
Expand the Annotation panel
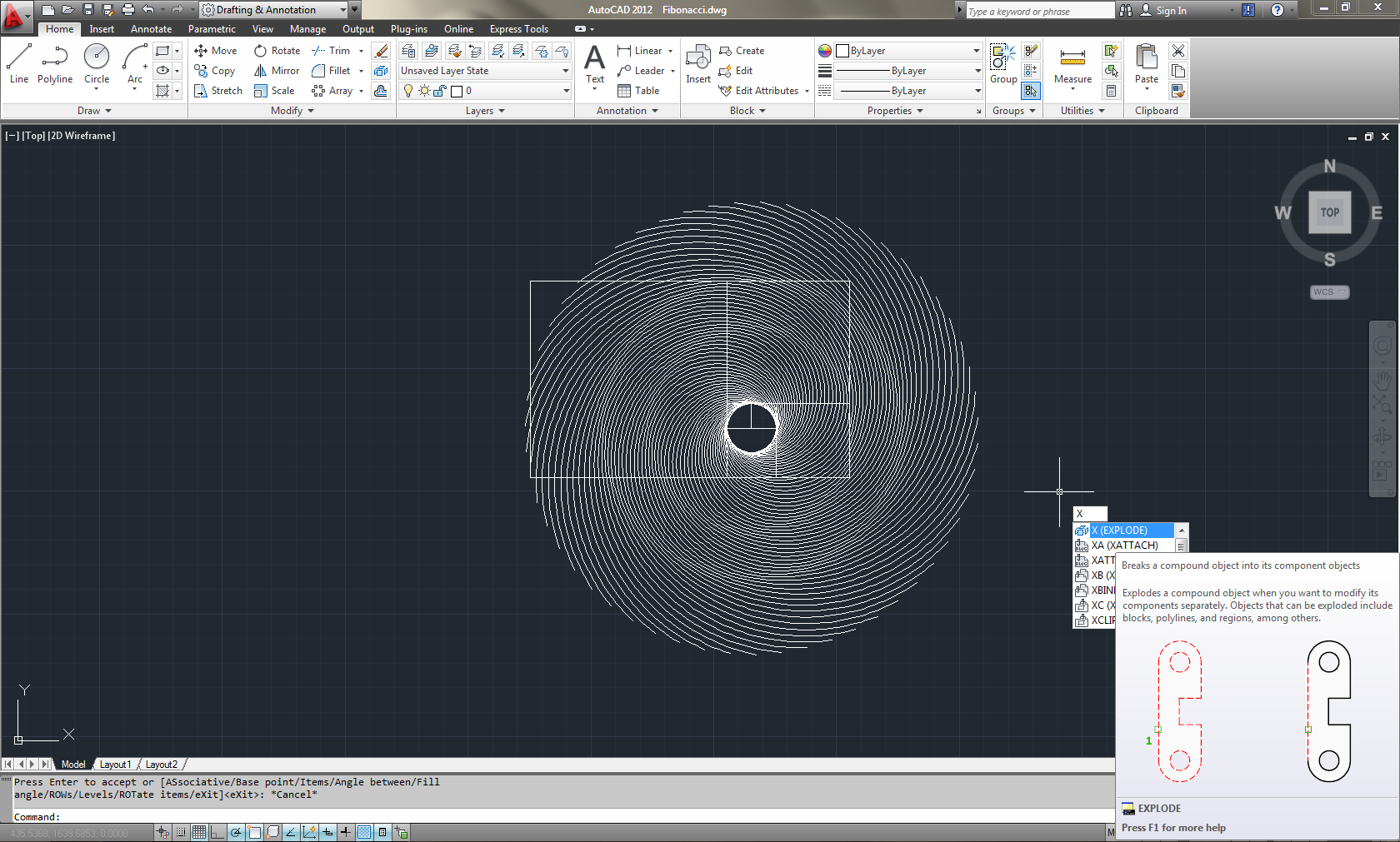point(627,111)
